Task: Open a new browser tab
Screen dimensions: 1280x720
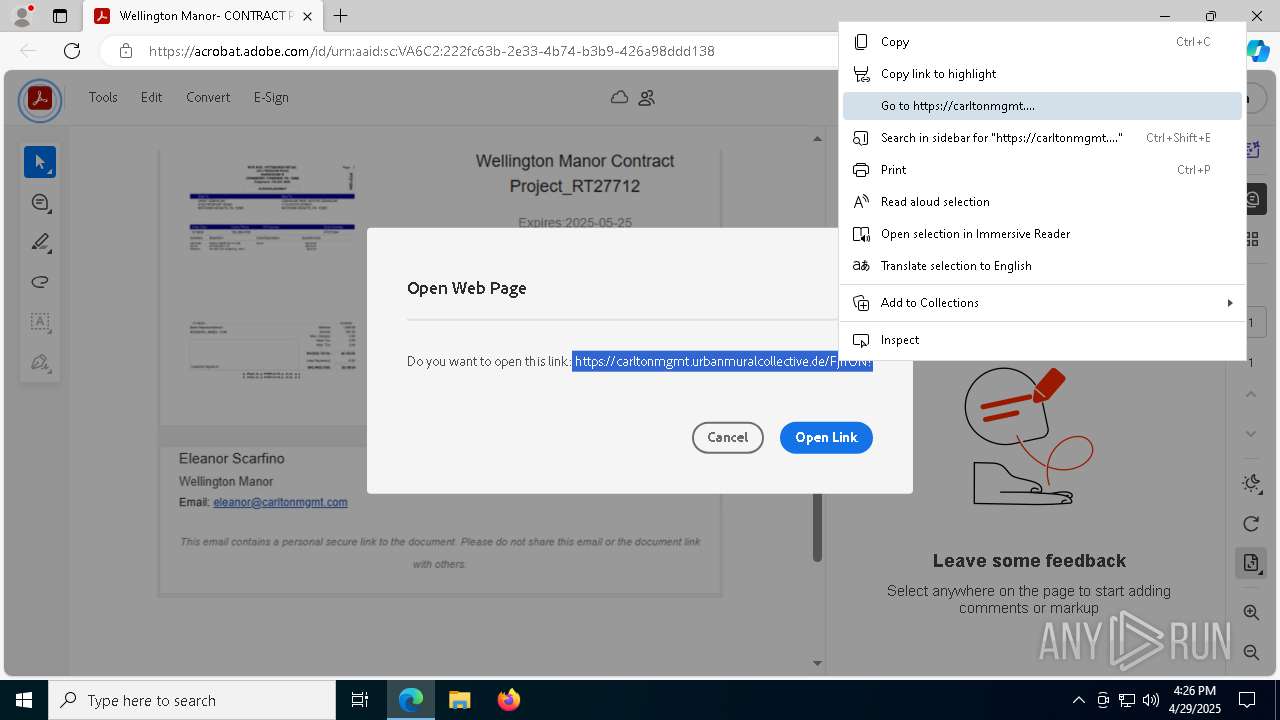Action: point(341,16)
